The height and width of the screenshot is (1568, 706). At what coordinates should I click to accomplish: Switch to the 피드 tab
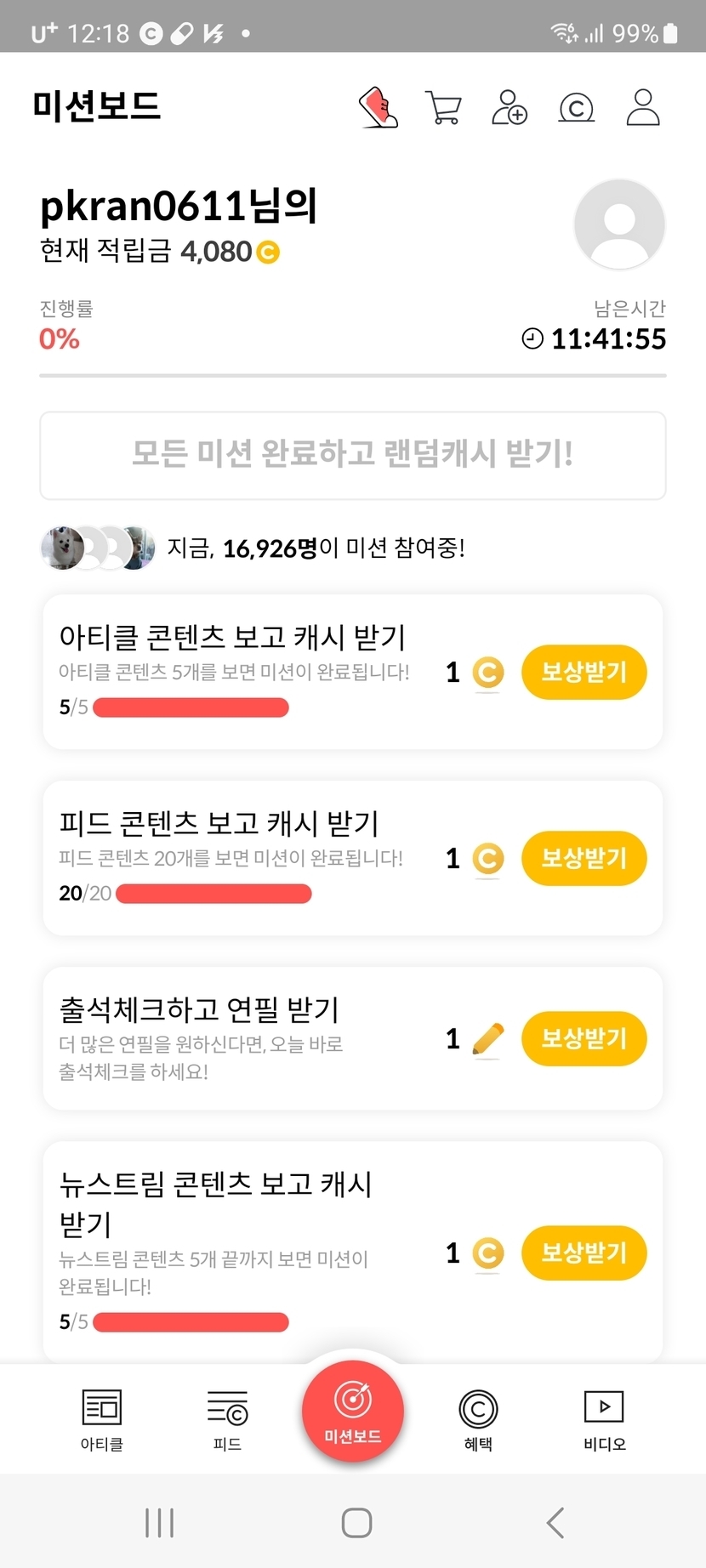[x=227, y=1419]
